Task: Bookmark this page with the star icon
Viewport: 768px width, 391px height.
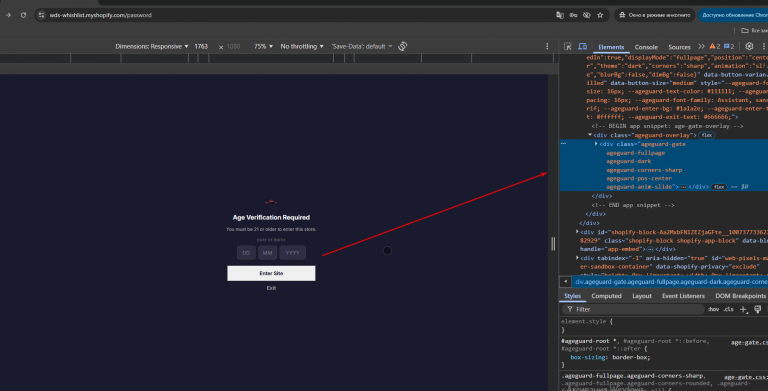Action: click(600, 15)
